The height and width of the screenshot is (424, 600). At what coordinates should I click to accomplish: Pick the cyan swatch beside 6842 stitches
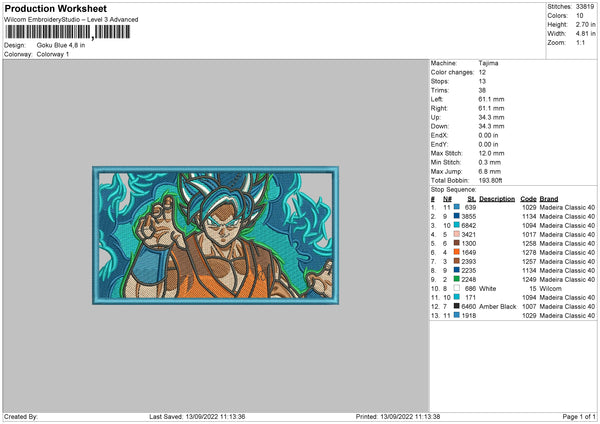click(x=457, y=225)
